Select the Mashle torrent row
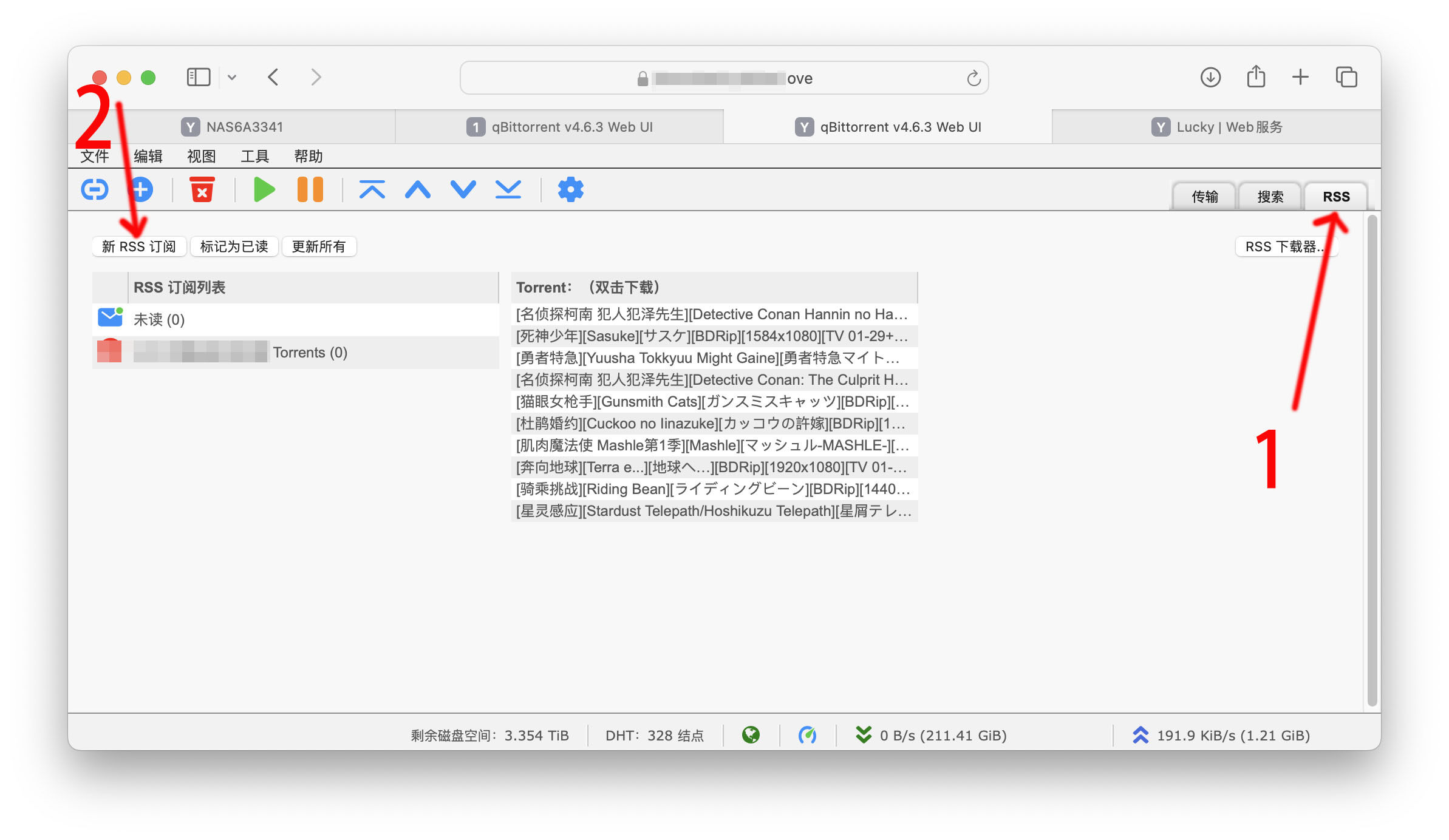The width and height of the screenshot is (1449, 840). pyautogui.click(x=714, y=445)
